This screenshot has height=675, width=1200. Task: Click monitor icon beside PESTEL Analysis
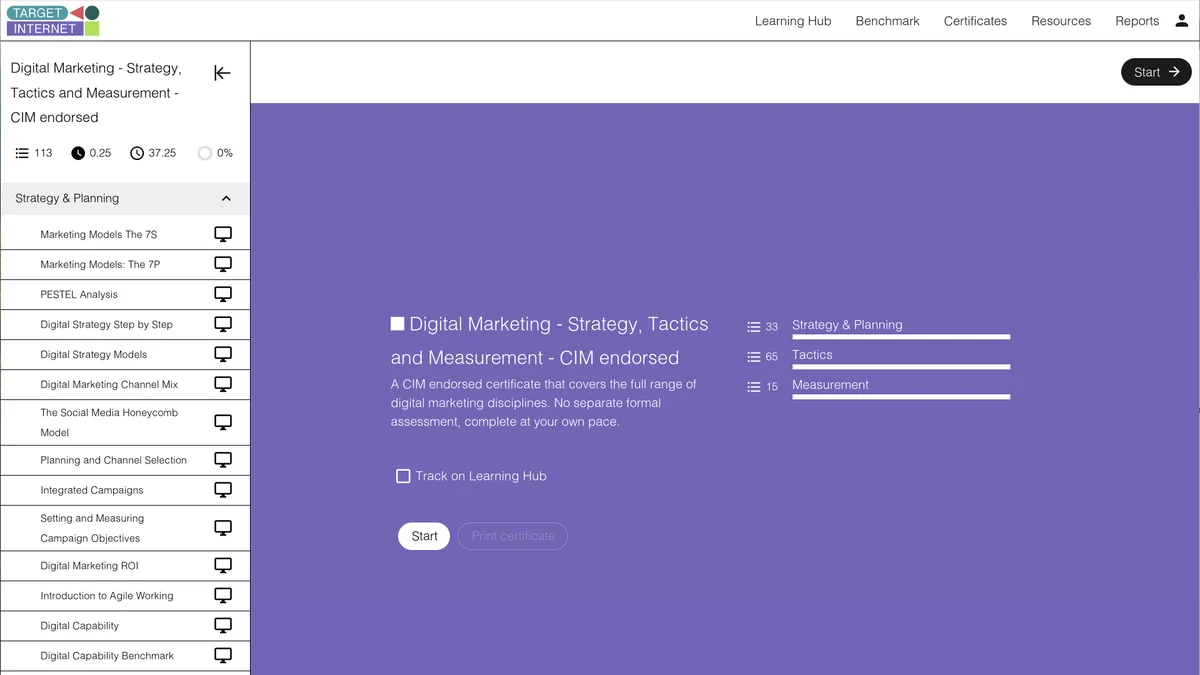[223, 294]
